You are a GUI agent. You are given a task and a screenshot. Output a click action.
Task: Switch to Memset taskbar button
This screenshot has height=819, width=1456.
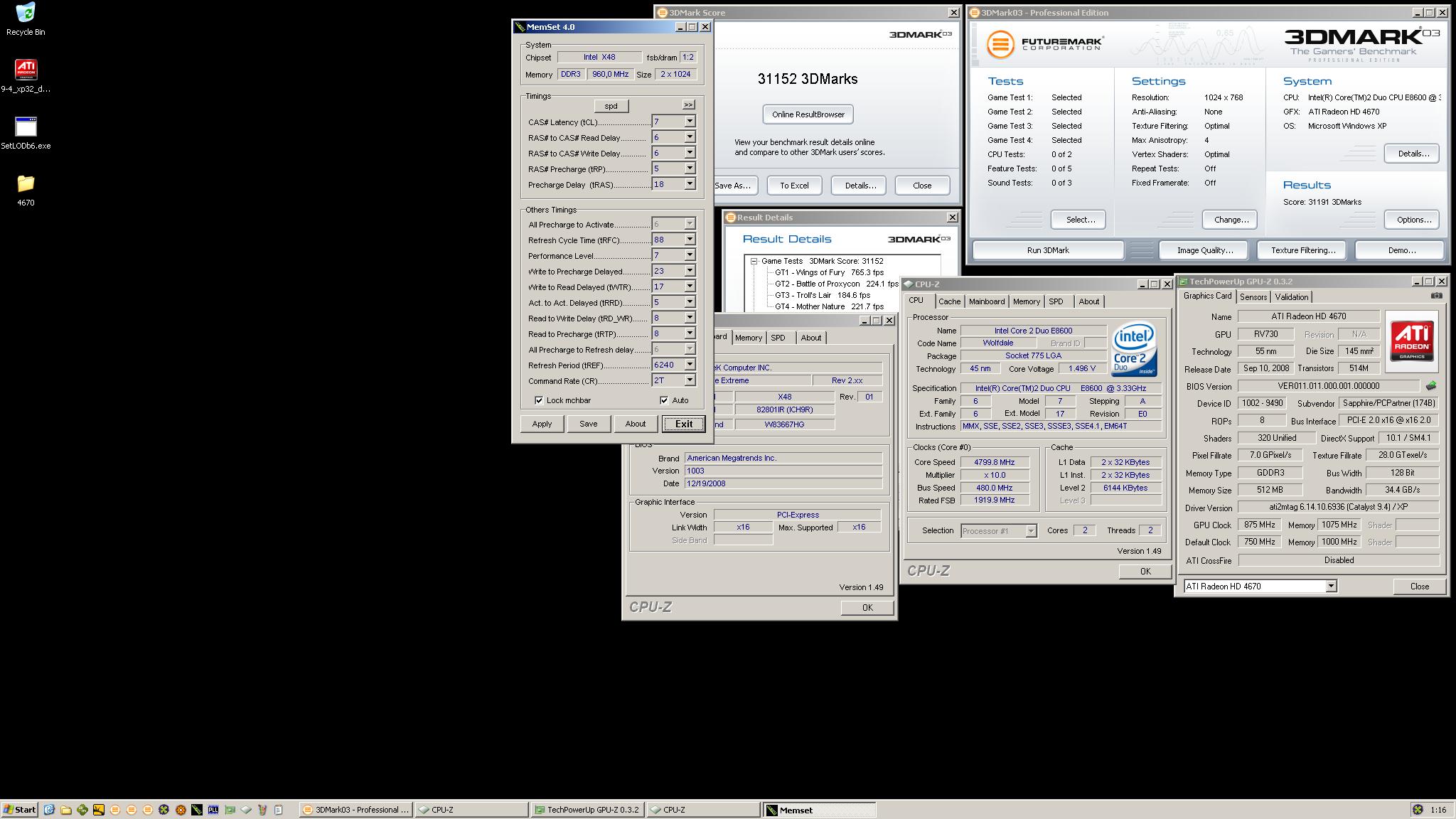pos(820,810)
